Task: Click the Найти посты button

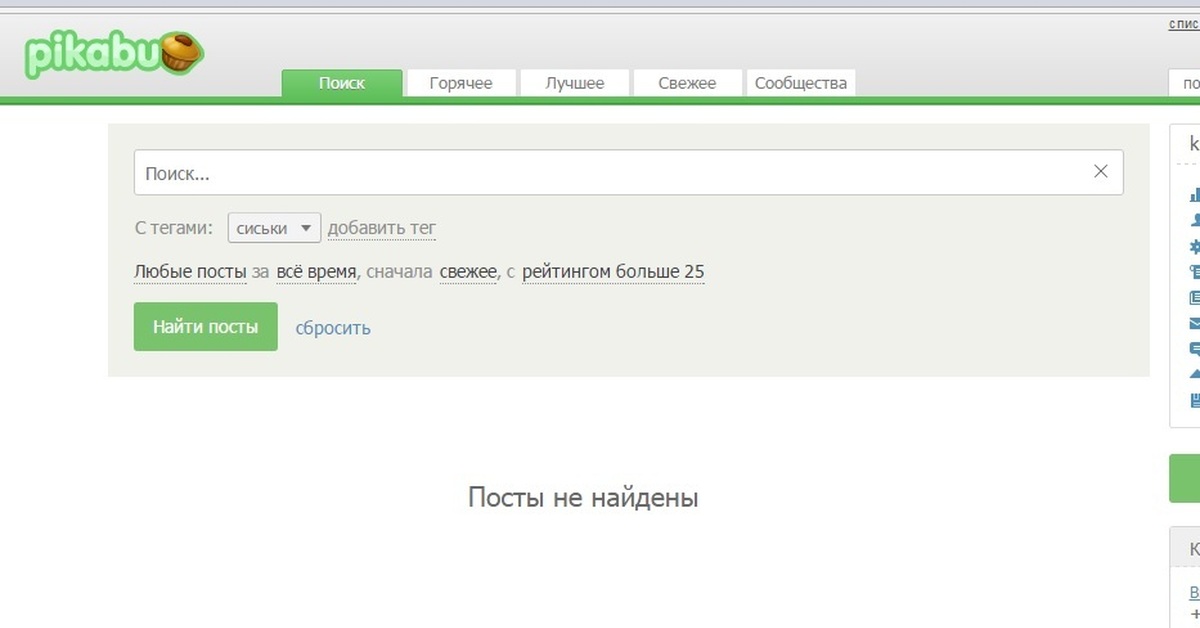Action: (206, 327)
